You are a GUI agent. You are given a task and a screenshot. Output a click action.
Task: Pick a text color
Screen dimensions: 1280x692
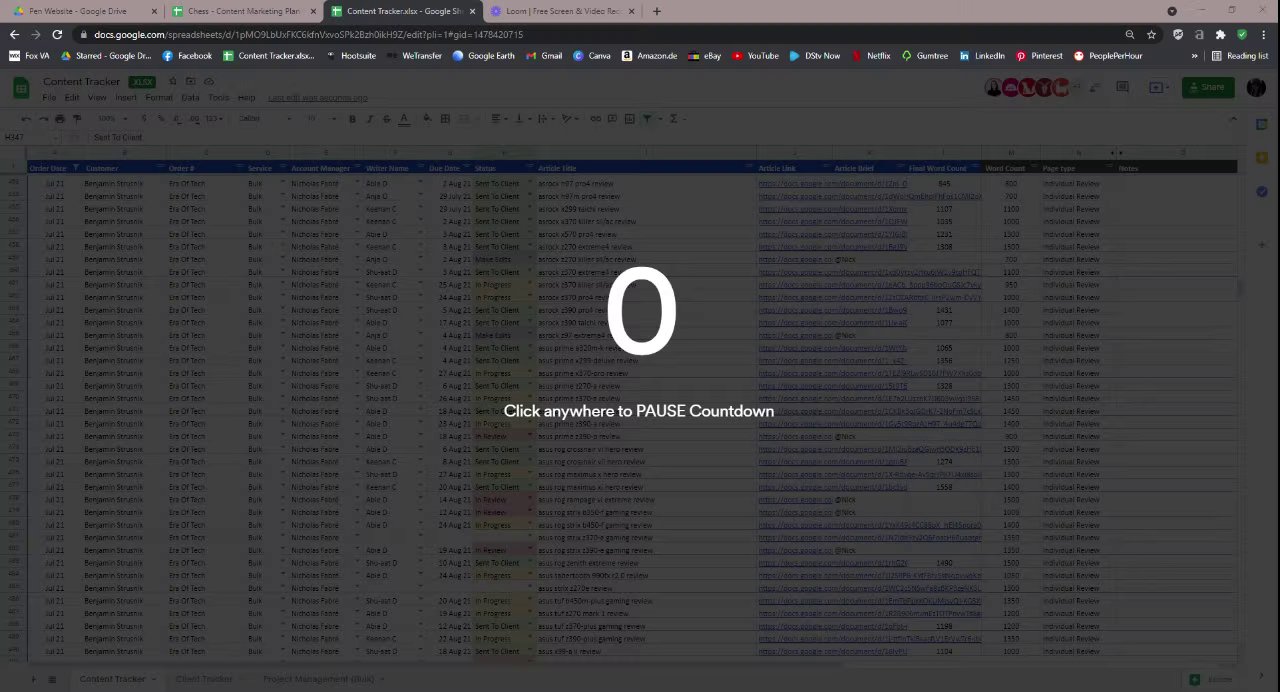tap(404, 118)
